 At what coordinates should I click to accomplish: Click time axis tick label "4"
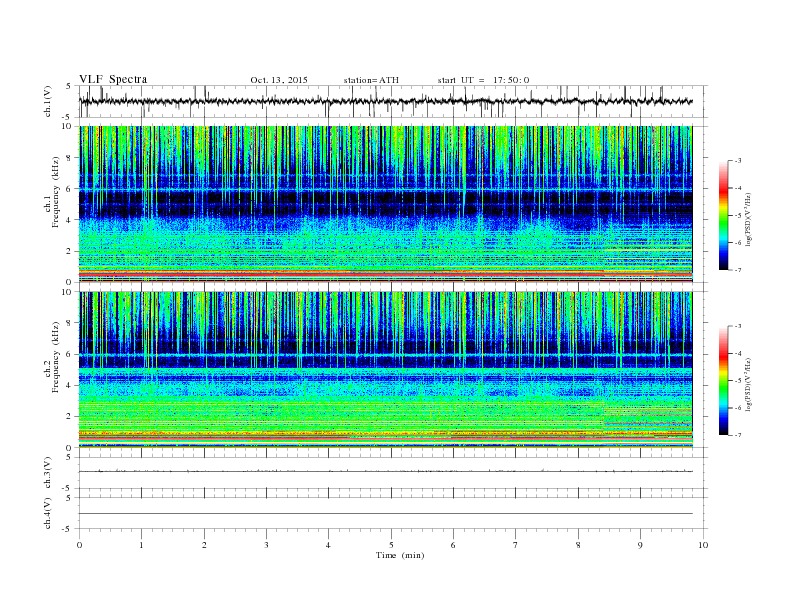click(328, 545)
